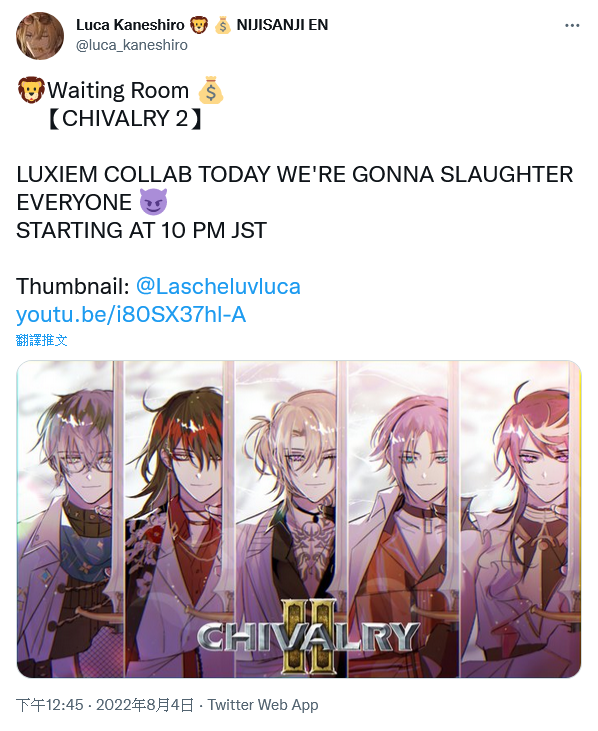
Task: Visit the @Lascheluvluca mention
Action: coord(218,286)
